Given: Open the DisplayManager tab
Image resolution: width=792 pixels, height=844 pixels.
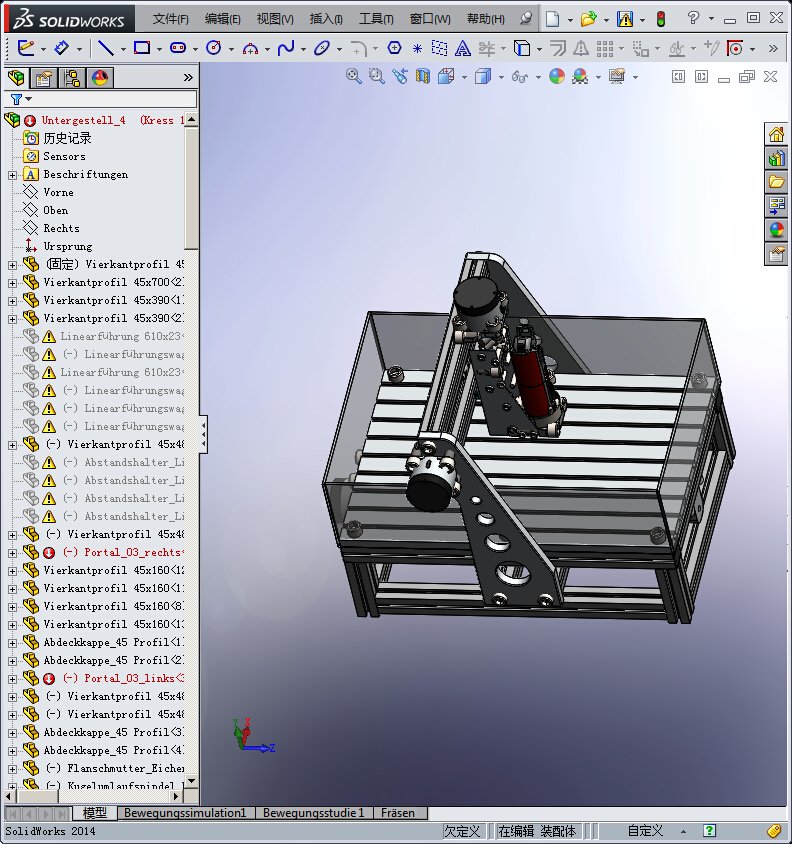Looking at the screenshot, I should (x=100, y=78).
